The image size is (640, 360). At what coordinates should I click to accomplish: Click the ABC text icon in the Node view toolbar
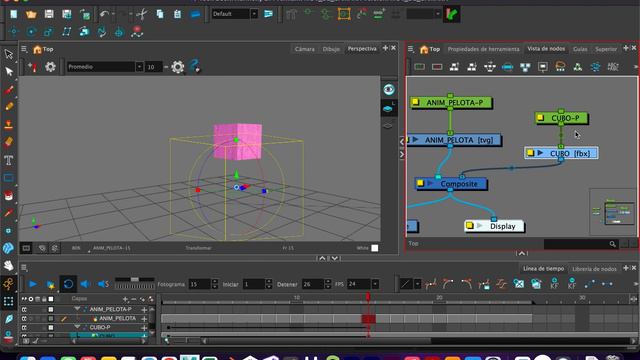click(613, 67)
